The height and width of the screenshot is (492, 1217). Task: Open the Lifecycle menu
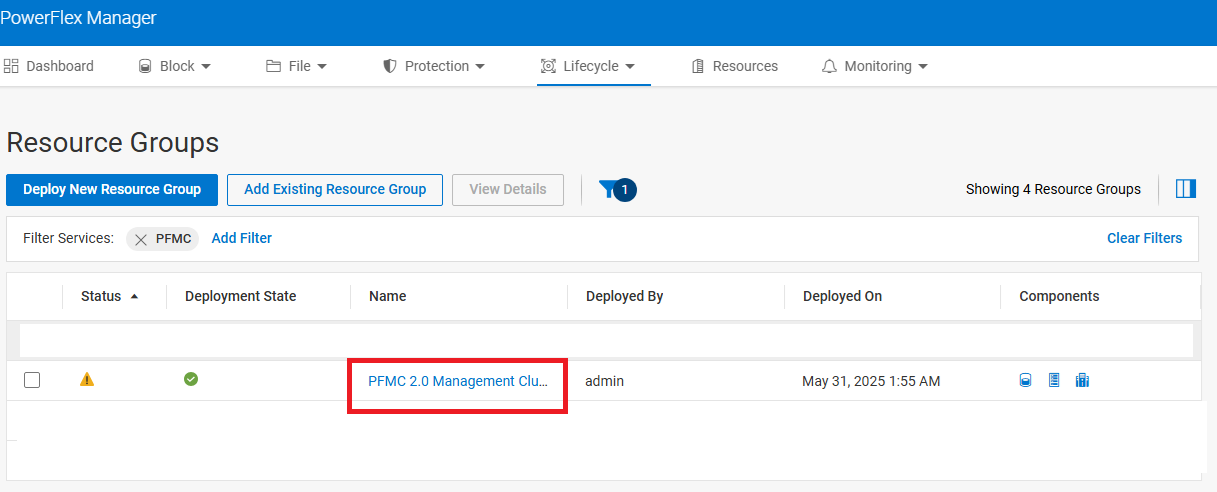pos(589,66)
